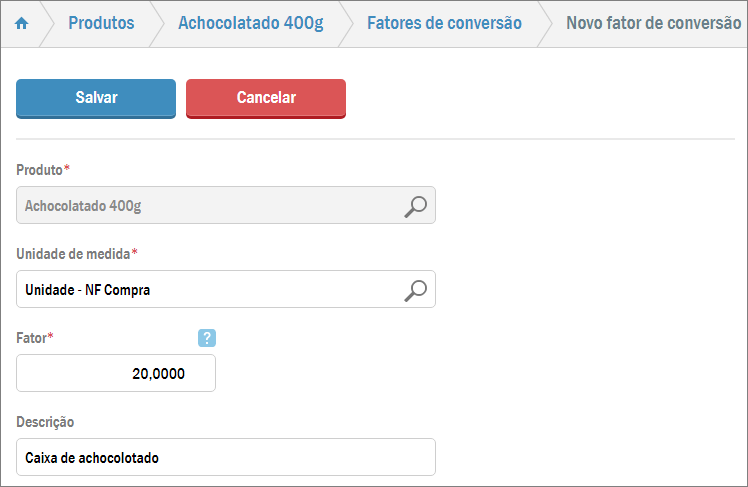748x487 pixels.
Task: Click the required asterisk beside Unidade de medida
Action: [134, 253]
